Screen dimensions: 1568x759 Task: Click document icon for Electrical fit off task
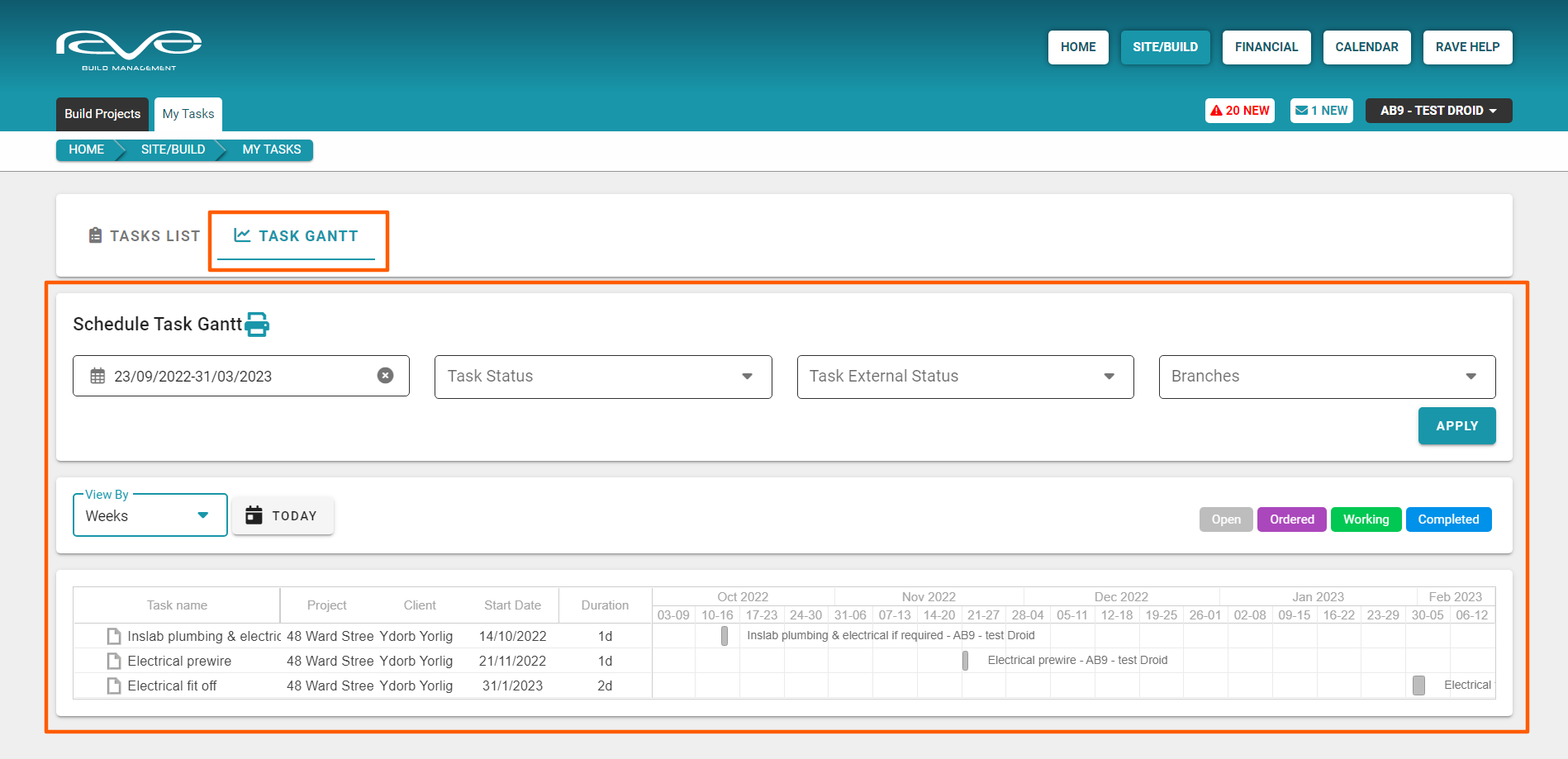coord(114,685)
